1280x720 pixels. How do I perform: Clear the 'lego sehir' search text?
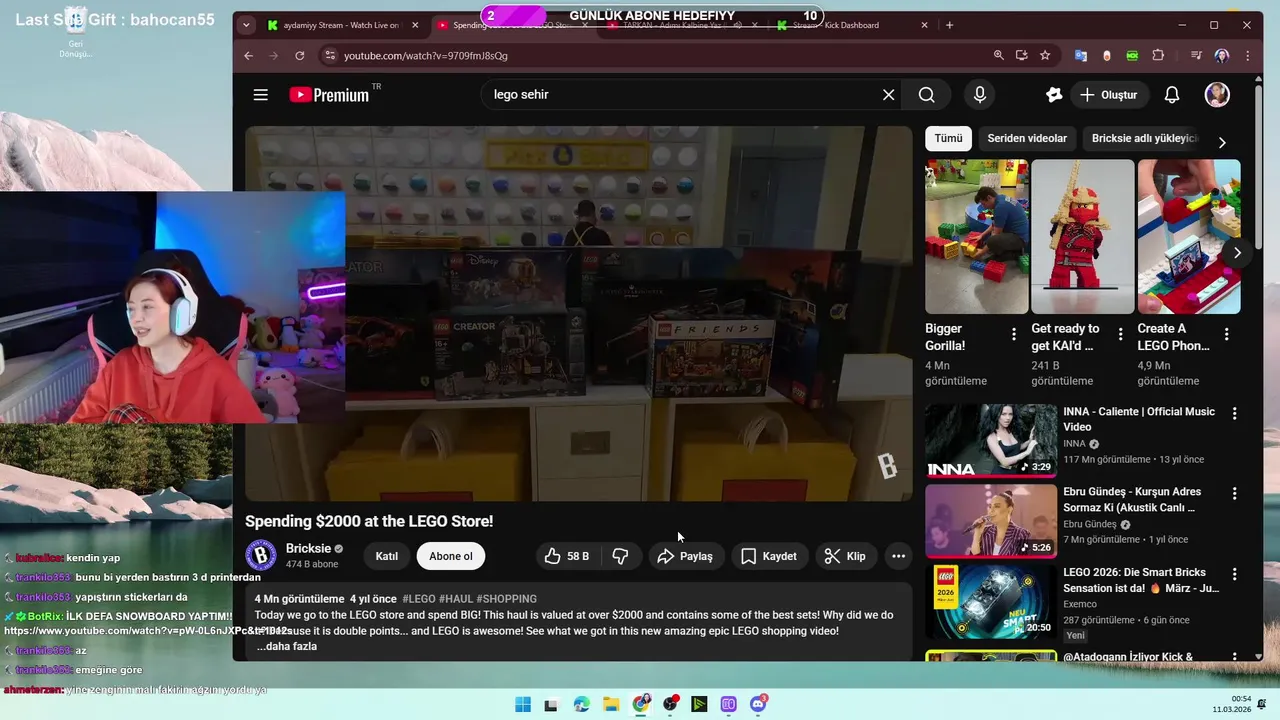[x=888, y=95]
